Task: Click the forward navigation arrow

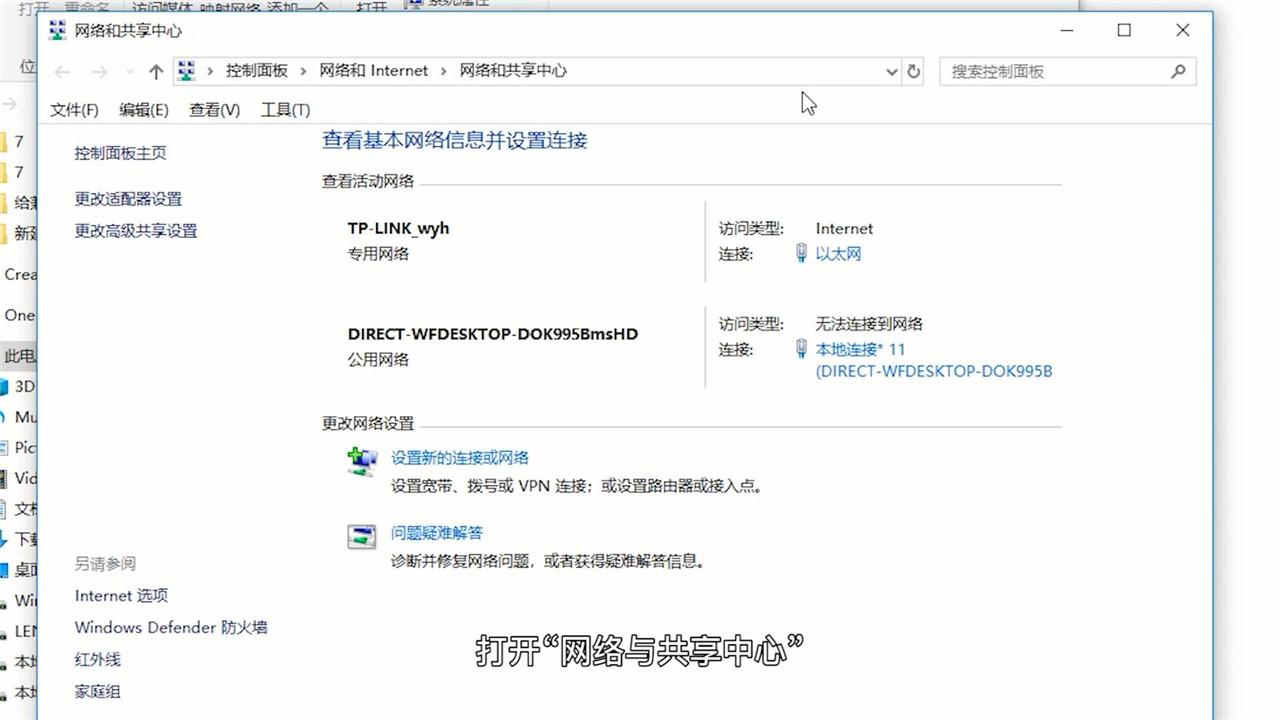Action: 98,71
